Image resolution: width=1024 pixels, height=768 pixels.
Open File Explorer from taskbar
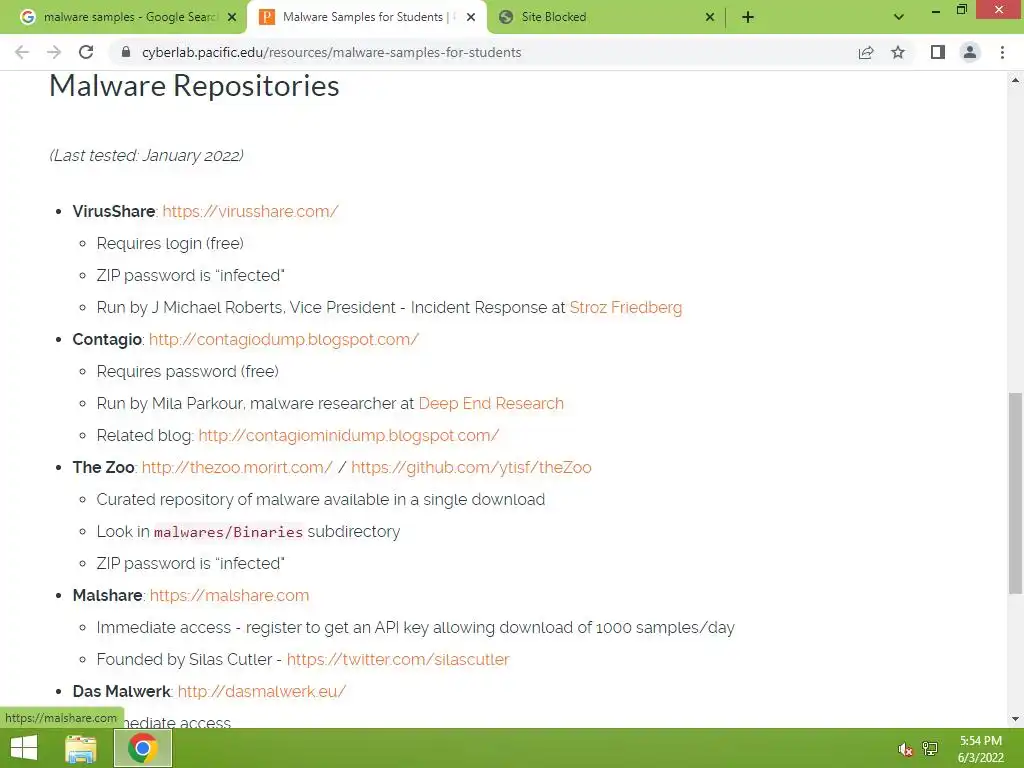(81, 748)
